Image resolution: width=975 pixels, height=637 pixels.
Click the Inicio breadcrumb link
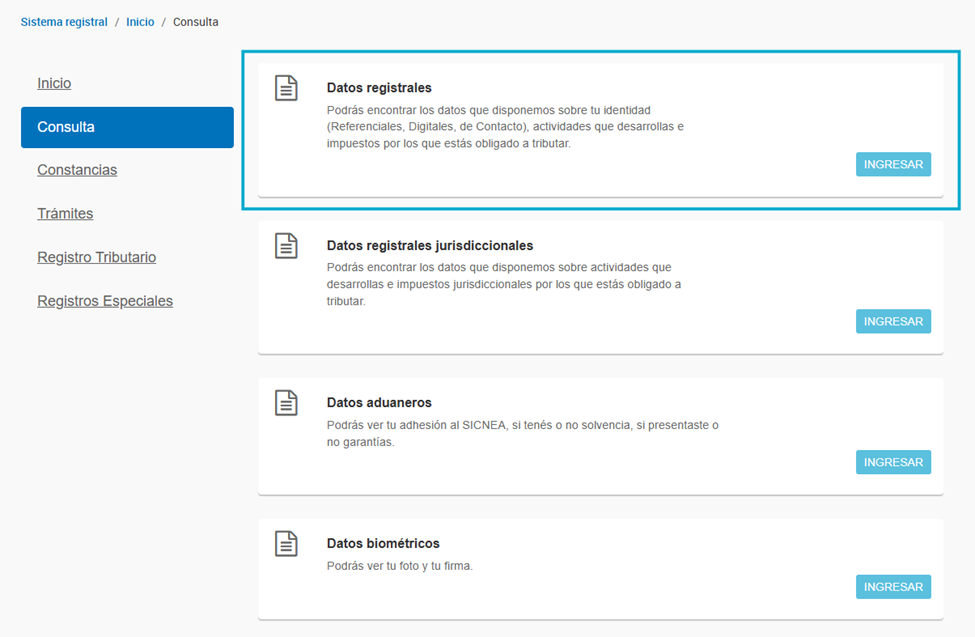point(140,22)
